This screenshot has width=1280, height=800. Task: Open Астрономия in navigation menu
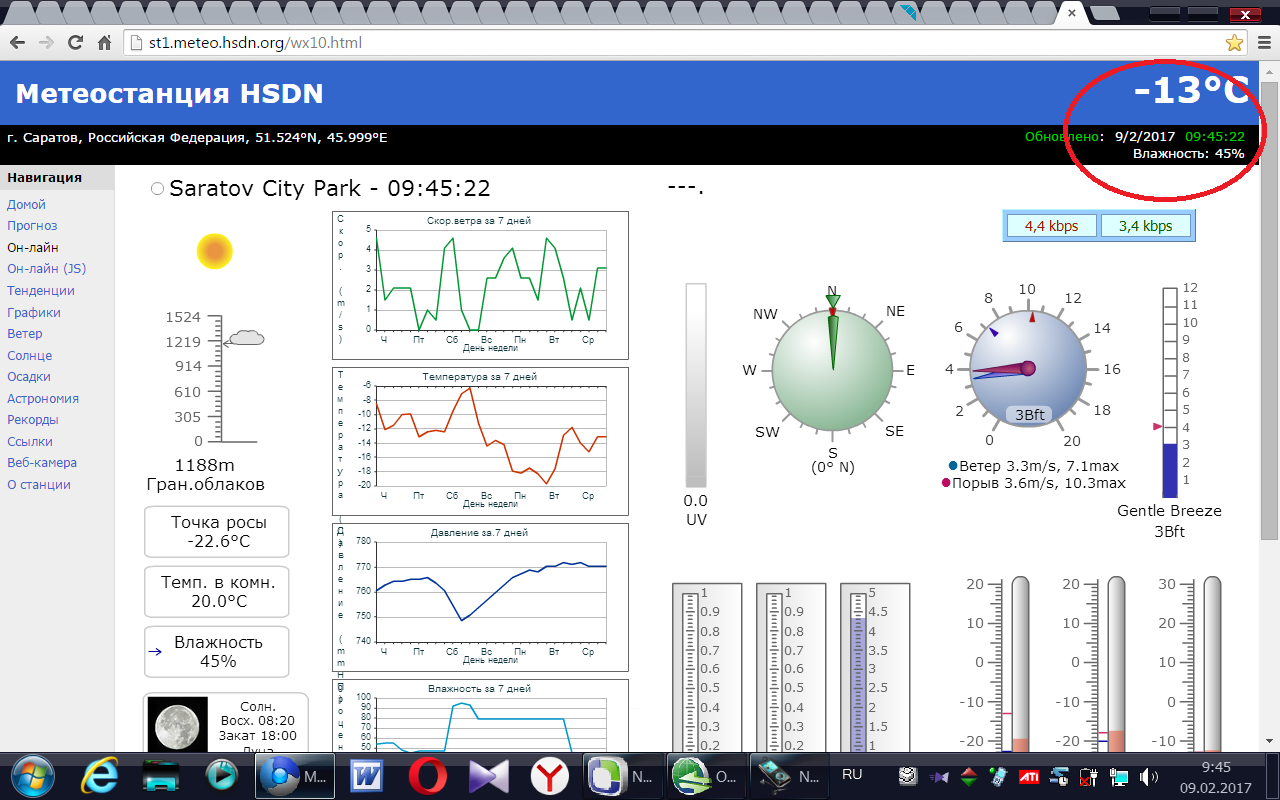click(x=43, y=398)
